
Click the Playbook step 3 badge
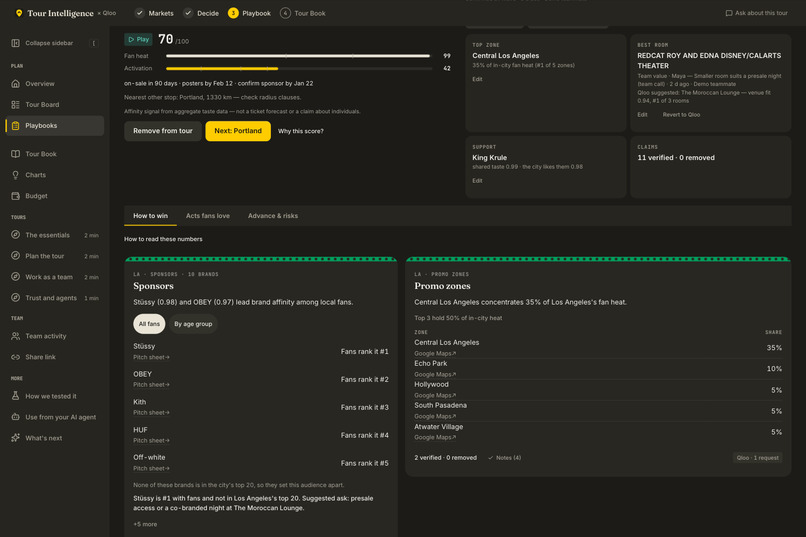233,13
